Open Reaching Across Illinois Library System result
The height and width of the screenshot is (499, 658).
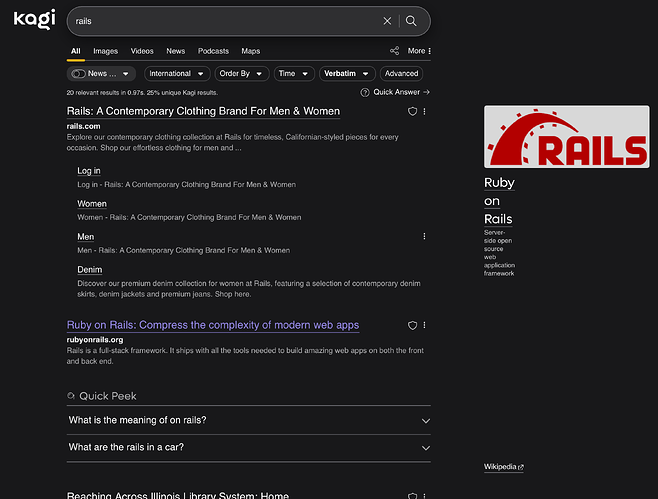coord(178,495)
